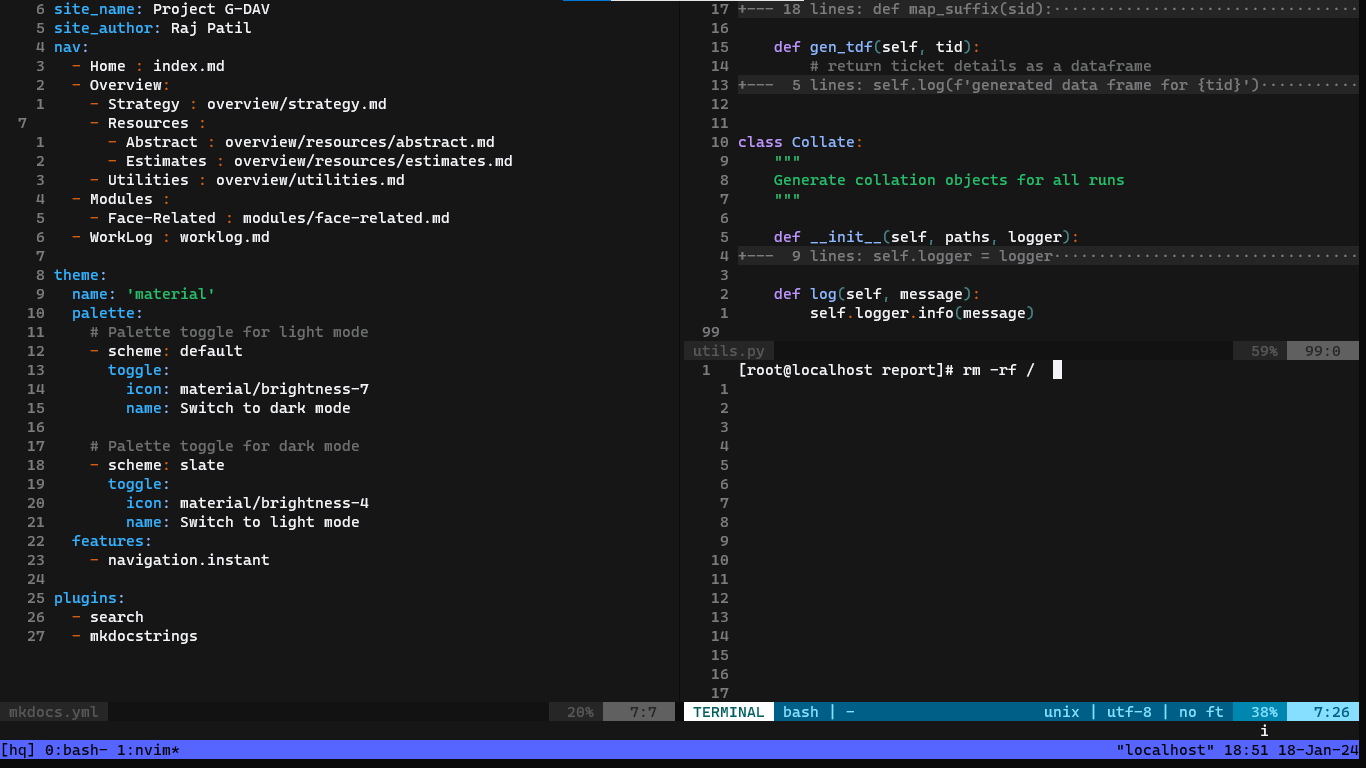The height and width of the screenshot is (768, 1366).
Task: Click 'no ft' filetype indicator
Action: point(1201,712)
